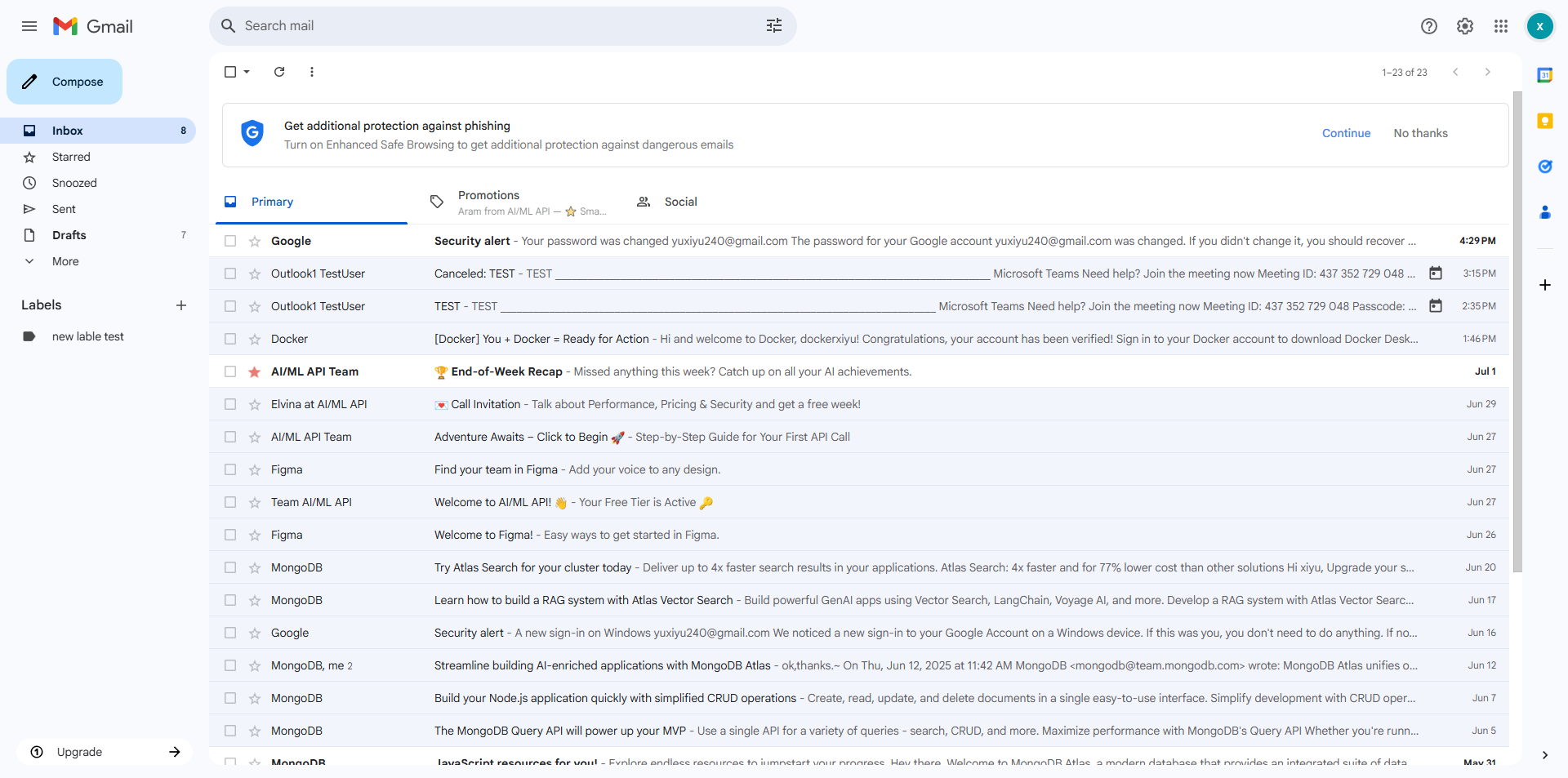Click the 1–23 of 23 message count
1568x778 pixels.
tap(1404, 73)
